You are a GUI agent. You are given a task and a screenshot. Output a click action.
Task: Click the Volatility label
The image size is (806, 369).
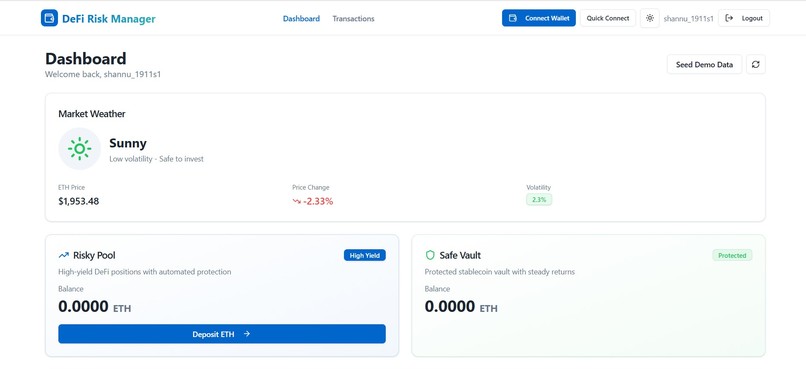[538, 188]
